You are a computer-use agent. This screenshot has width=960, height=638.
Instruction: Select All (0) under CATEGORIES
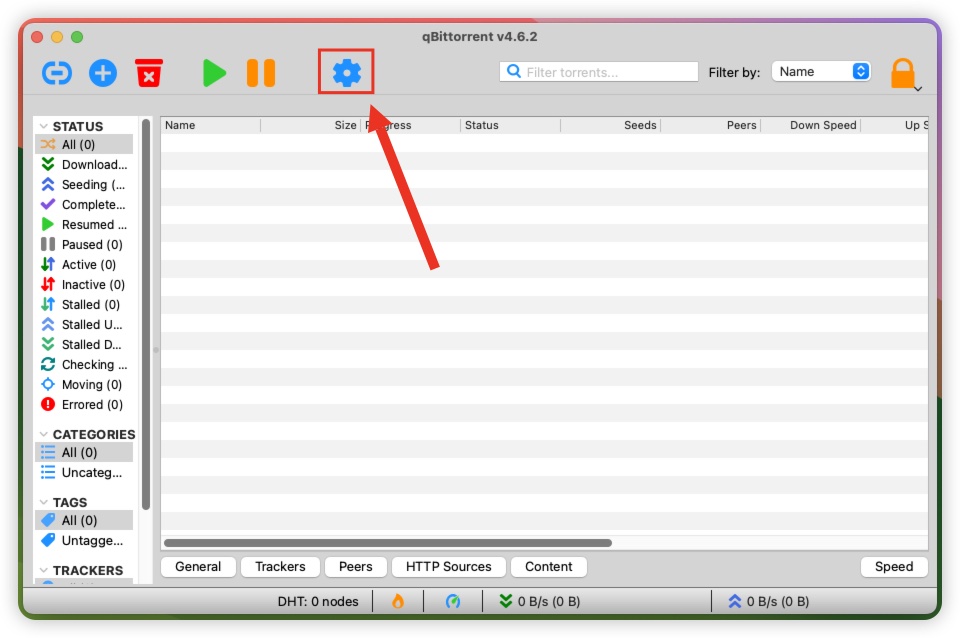84,452
